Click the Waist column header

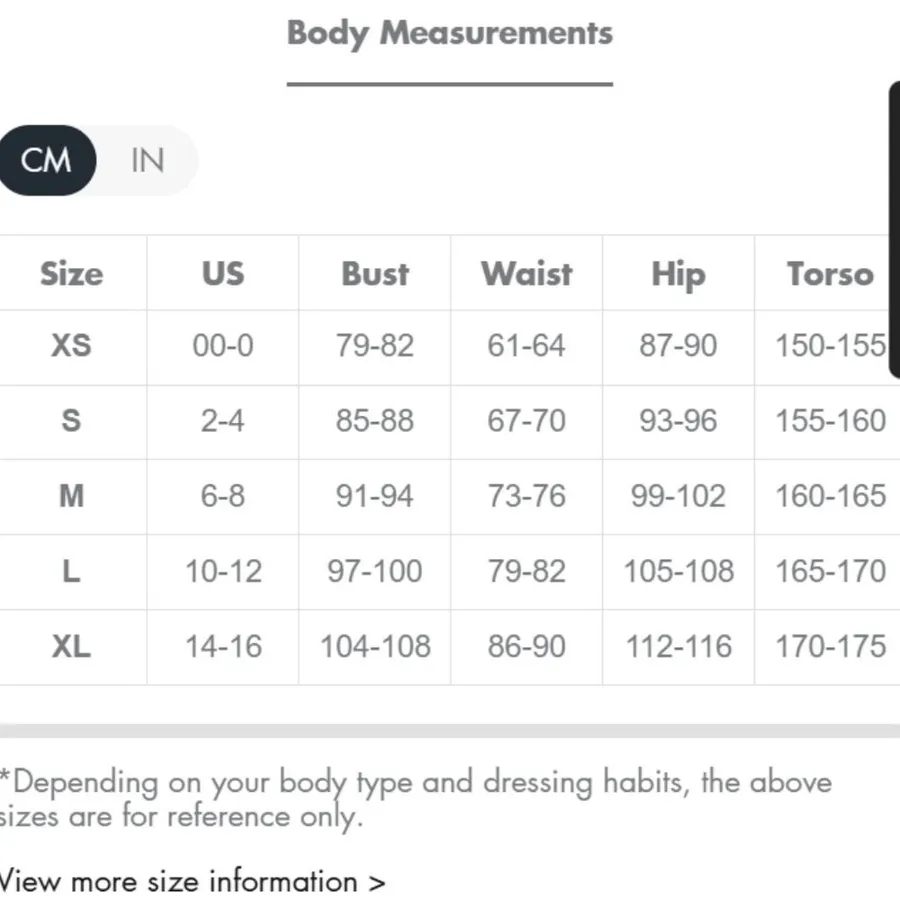click(x=527, y=273)
